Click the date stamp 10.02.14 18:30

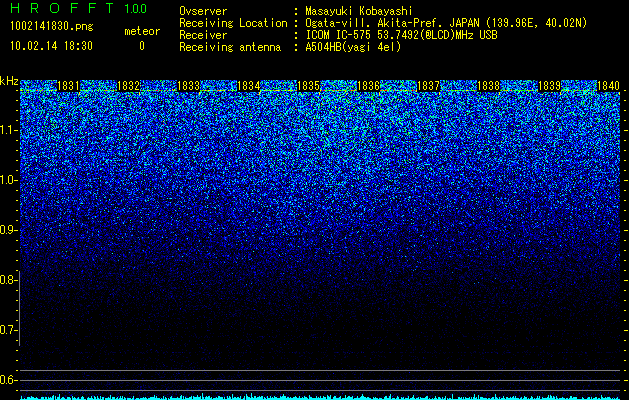click(51, 46)
